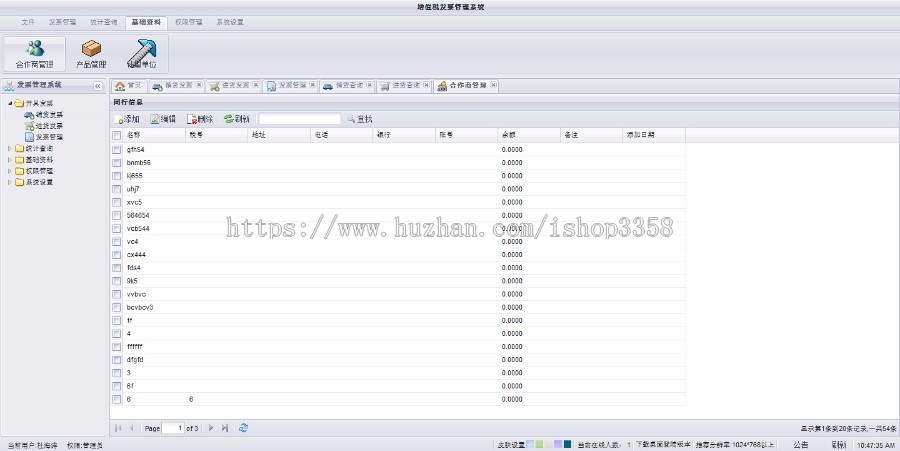Expand the 权限管理 tree folder arrow
This screenshot has width=900, height=451.
pos(10,171)
